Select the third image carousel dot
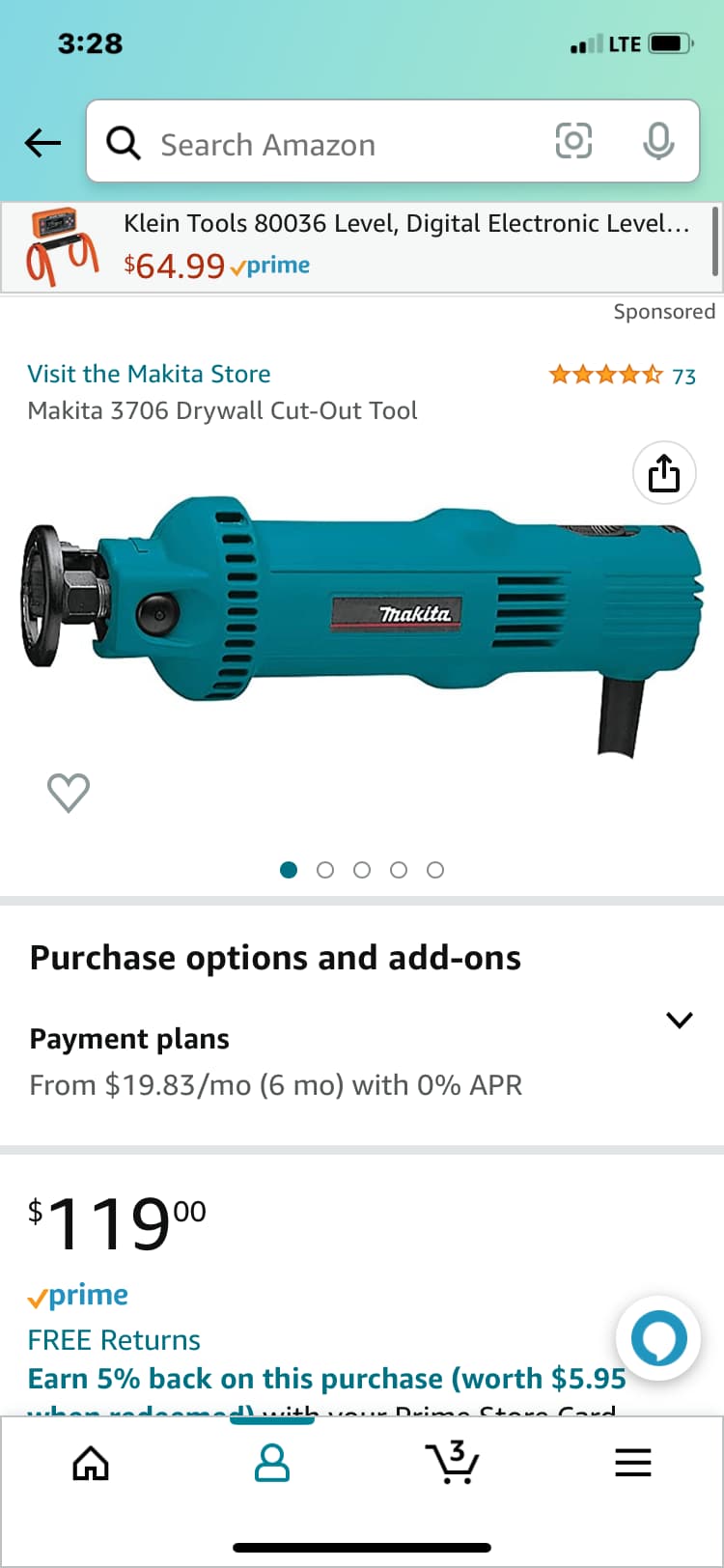The image size is (724, 1568). coord(362,870)
